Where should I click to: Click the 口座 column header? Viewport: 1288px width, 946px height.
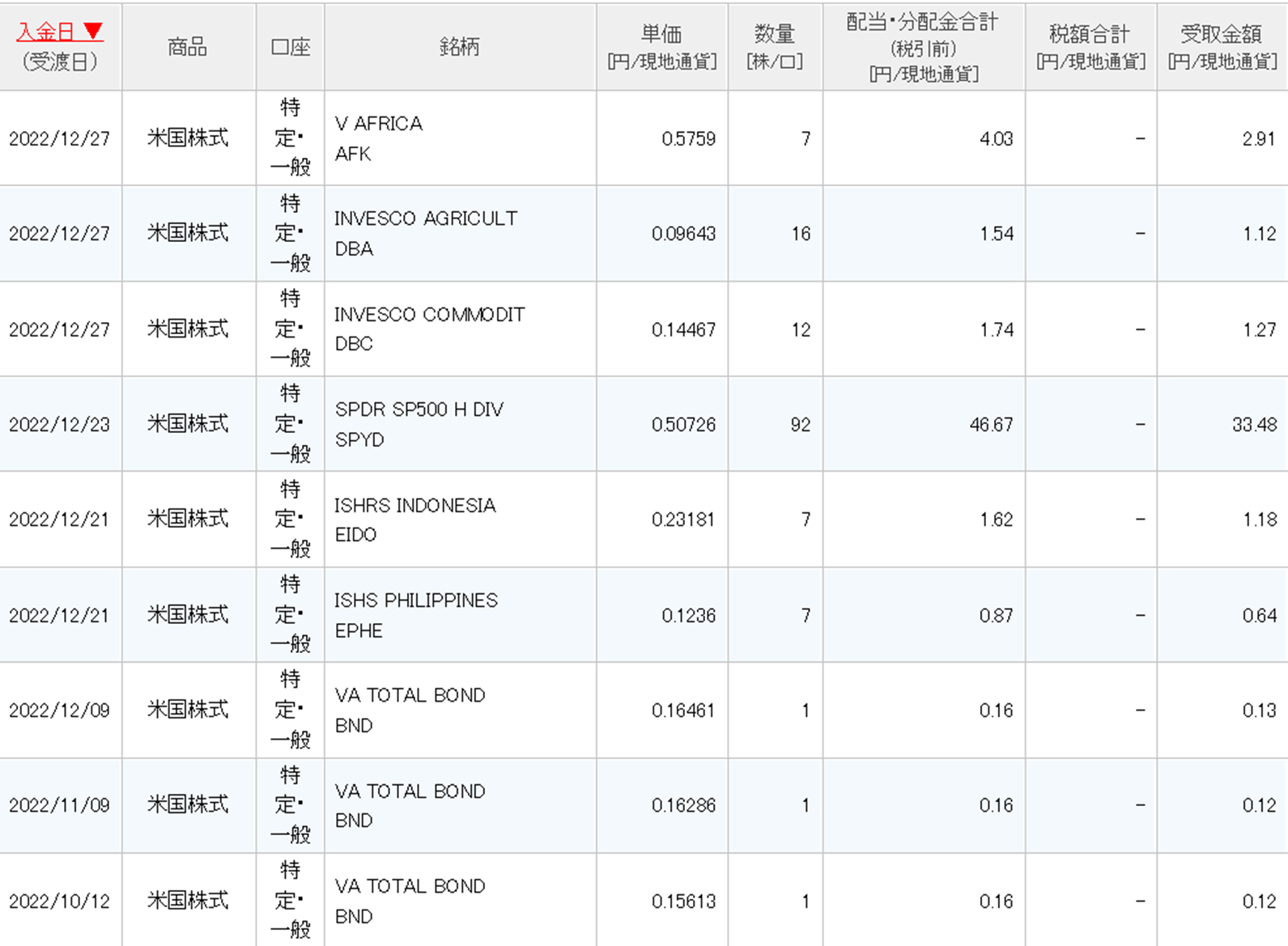coord(290,47)
